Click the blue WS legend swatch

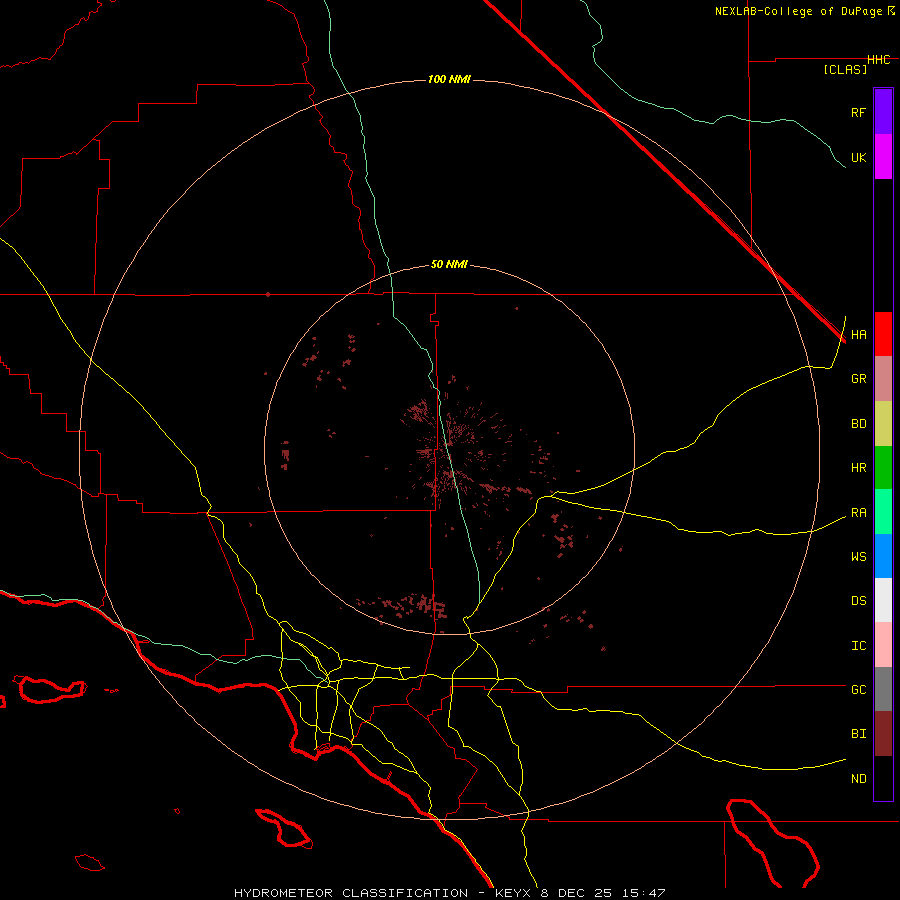pos(883,556)
